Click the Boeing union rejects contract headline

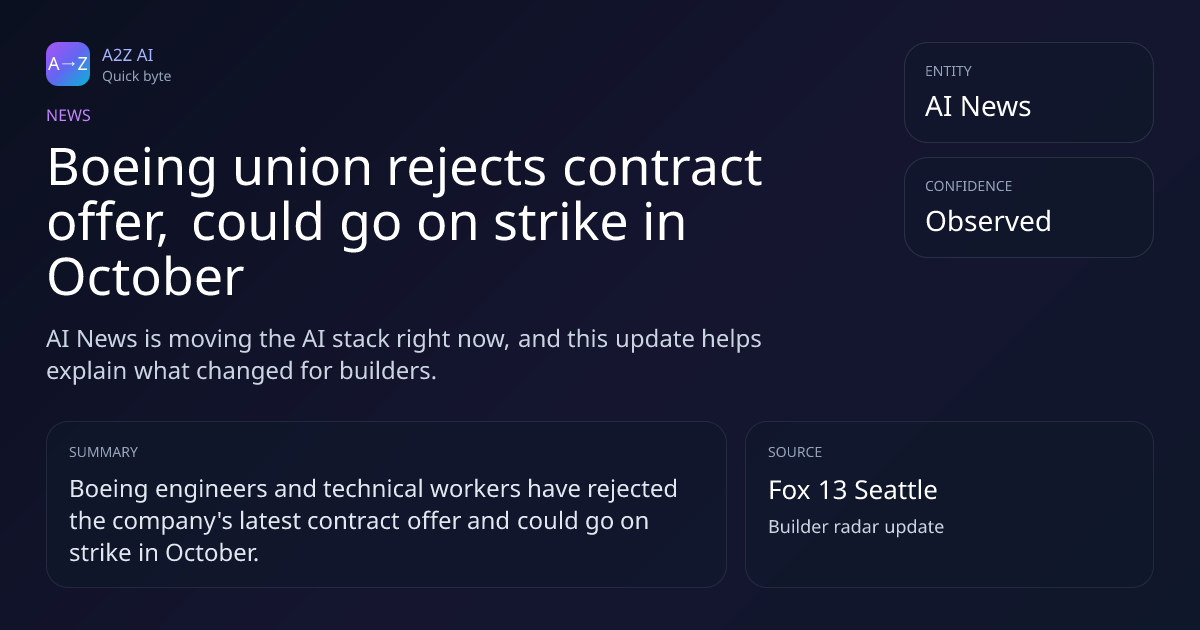[x=404, y=222]
